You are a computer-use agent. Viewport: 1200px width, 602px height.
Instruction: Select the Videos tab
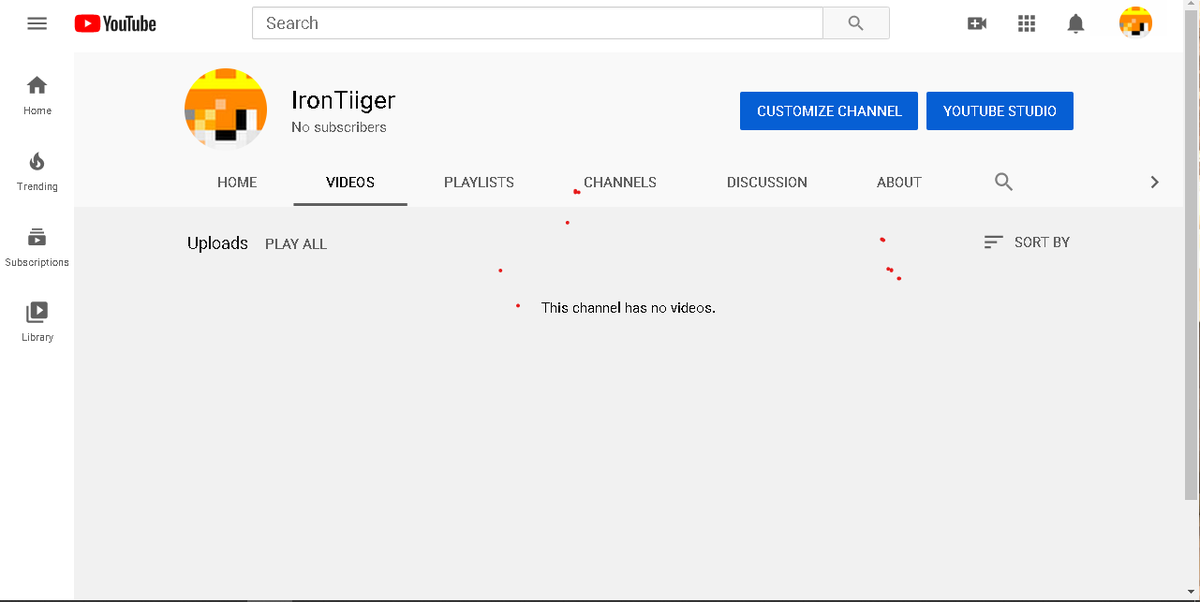(x=350, y=182)
